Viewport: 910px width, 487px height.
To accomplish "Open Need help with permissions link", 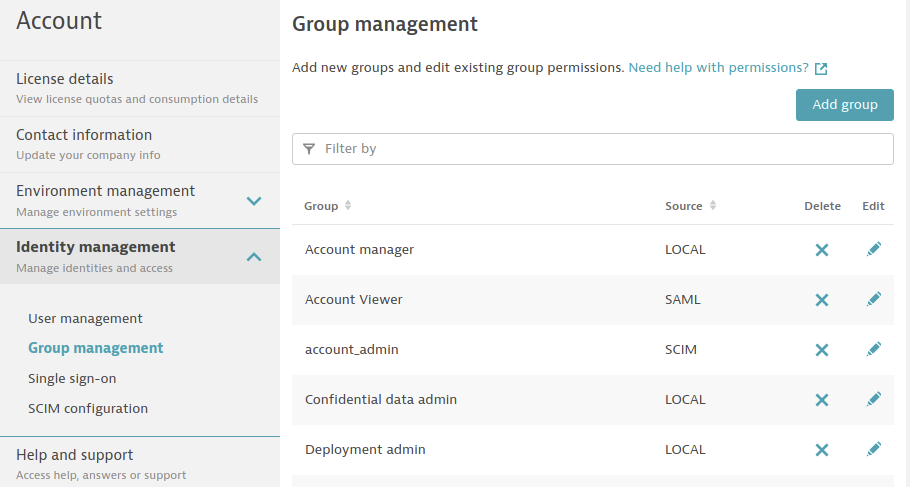I will [718, 67].
